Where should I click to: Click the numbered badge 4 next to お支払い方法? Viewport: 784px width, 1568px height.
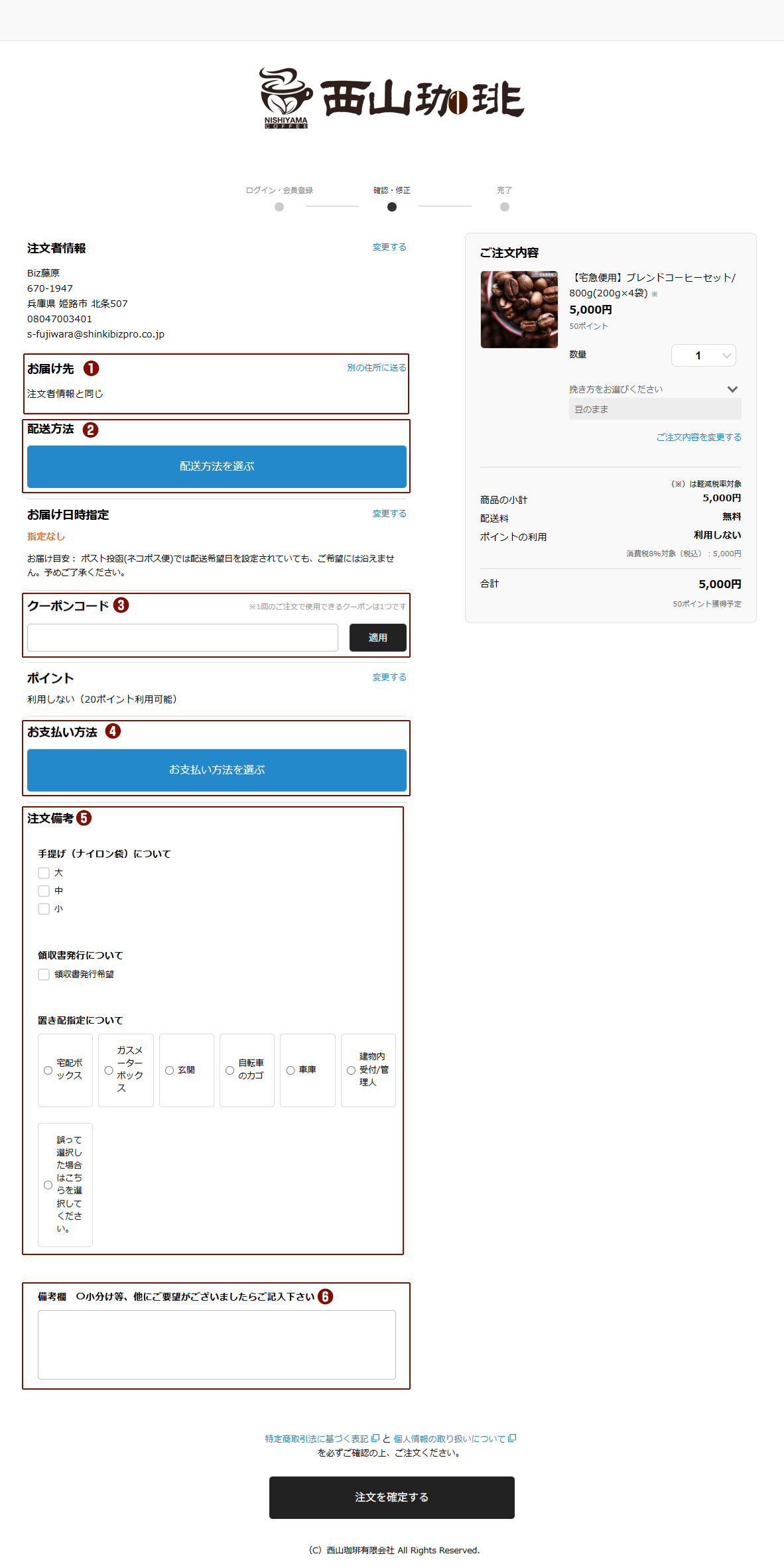(x=113, y=731)
